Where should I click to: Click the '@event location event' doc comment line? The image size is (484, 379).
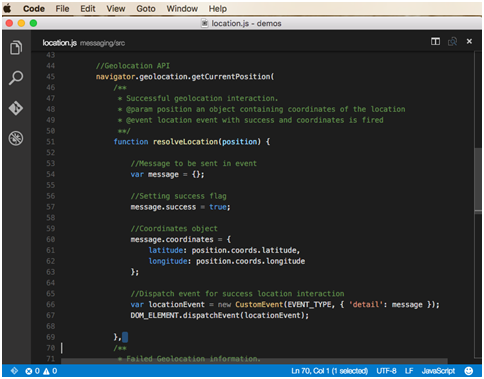(x=250, y=120)
